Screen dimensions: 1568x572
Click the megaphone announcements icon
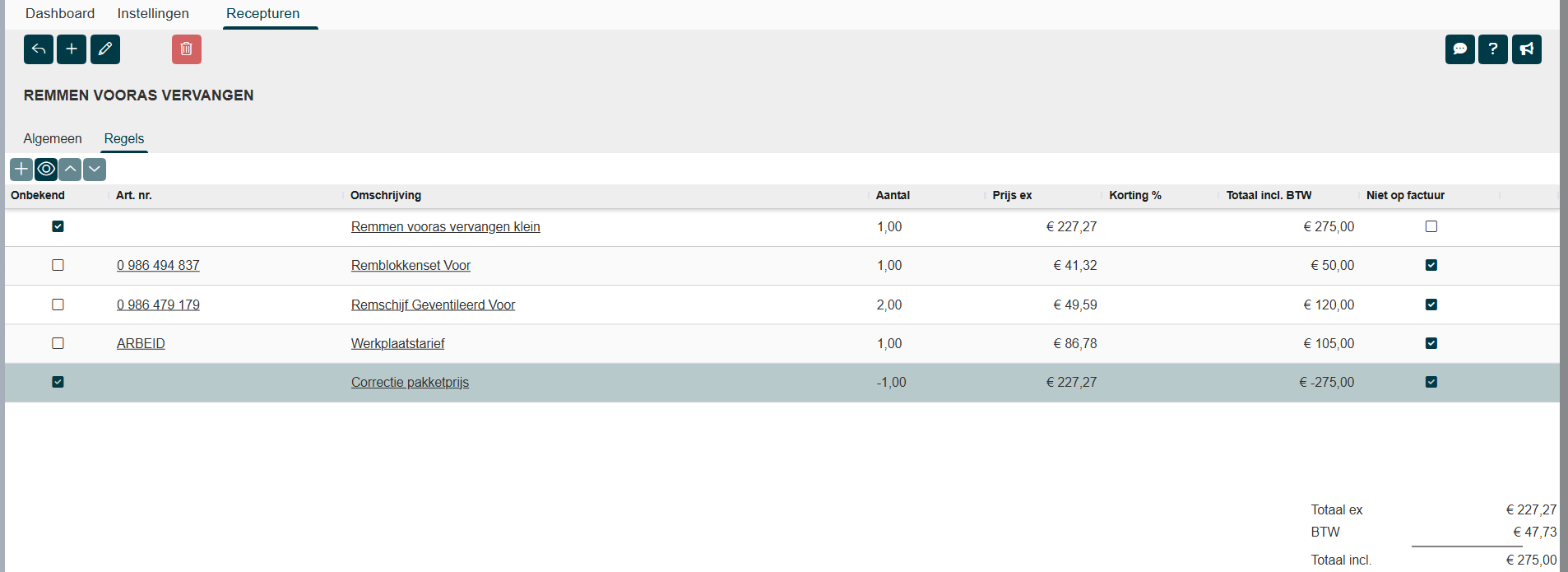[x=1526, y=49]
